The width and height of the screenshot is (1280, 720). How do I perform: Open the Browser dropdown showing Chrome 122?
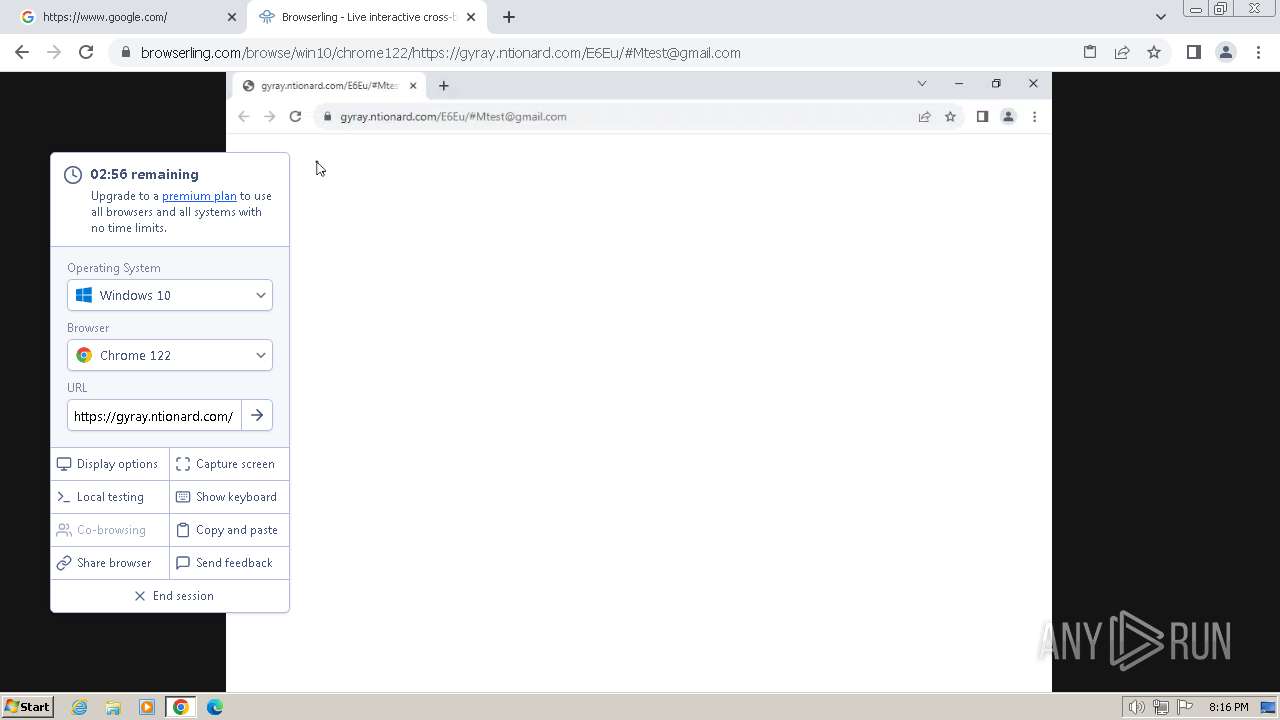170,355
